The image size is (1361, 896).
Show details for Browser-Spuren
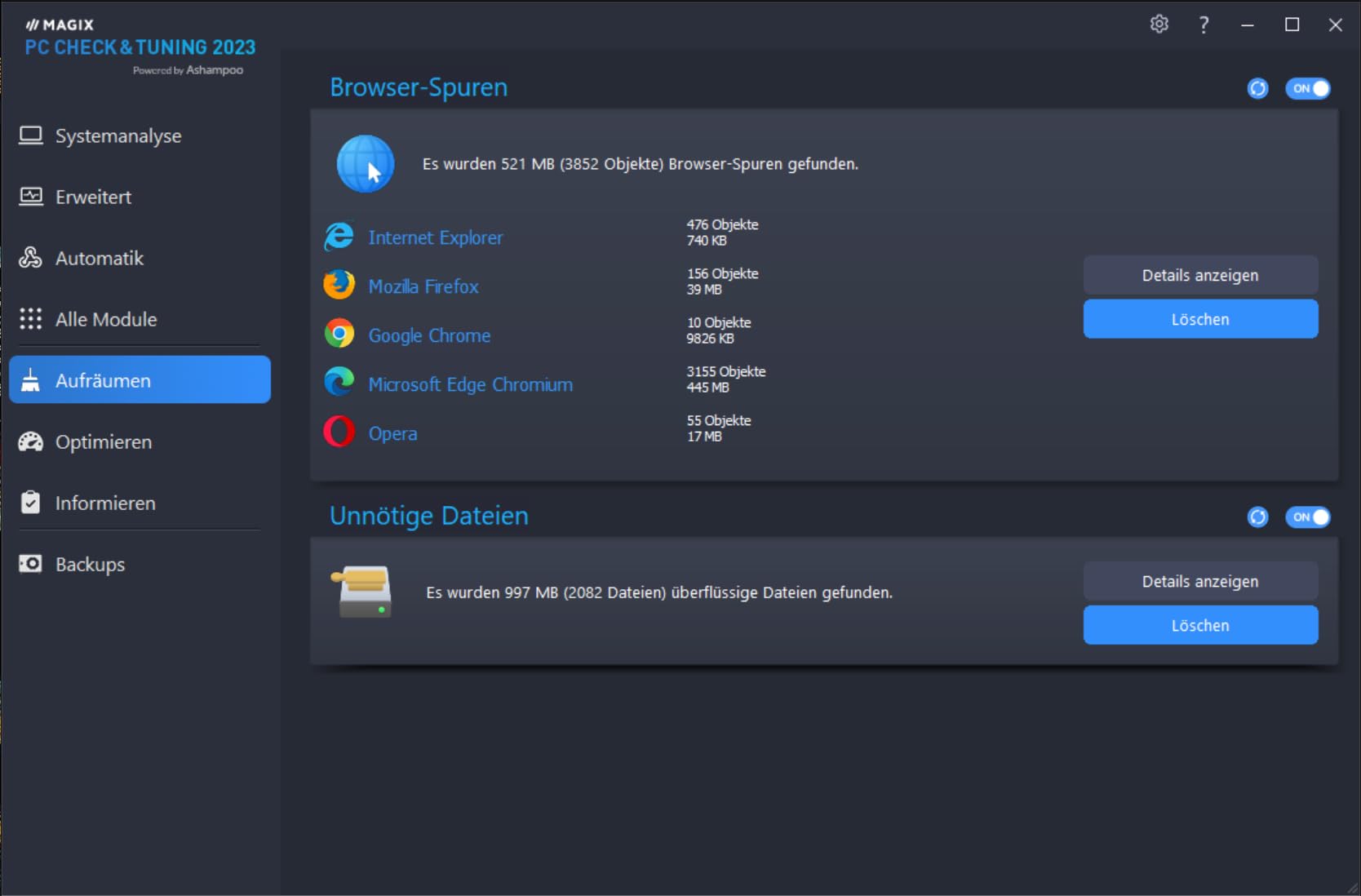(1200, 275)
